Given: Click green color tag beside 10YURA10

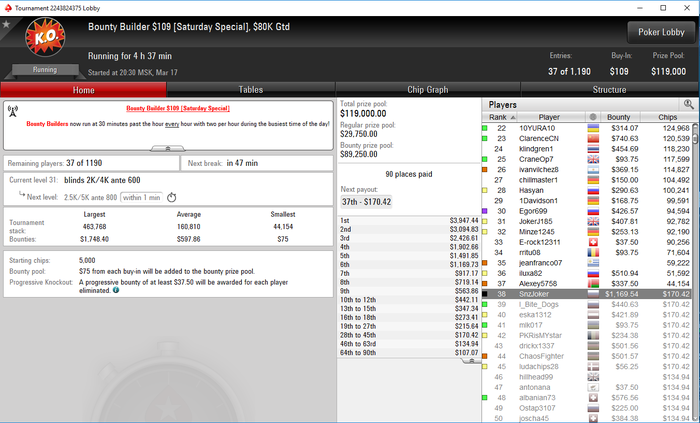Looking at the screenshot, I should (x=485, y=128).
